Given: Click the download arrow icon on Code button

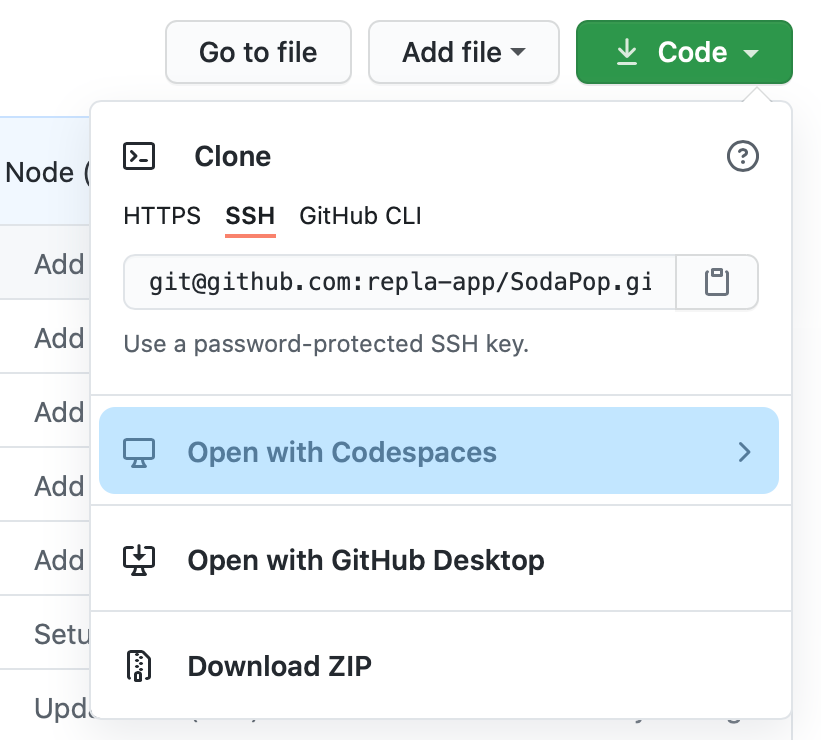Looking at the screenshot, I should click(x=626, y=52).
